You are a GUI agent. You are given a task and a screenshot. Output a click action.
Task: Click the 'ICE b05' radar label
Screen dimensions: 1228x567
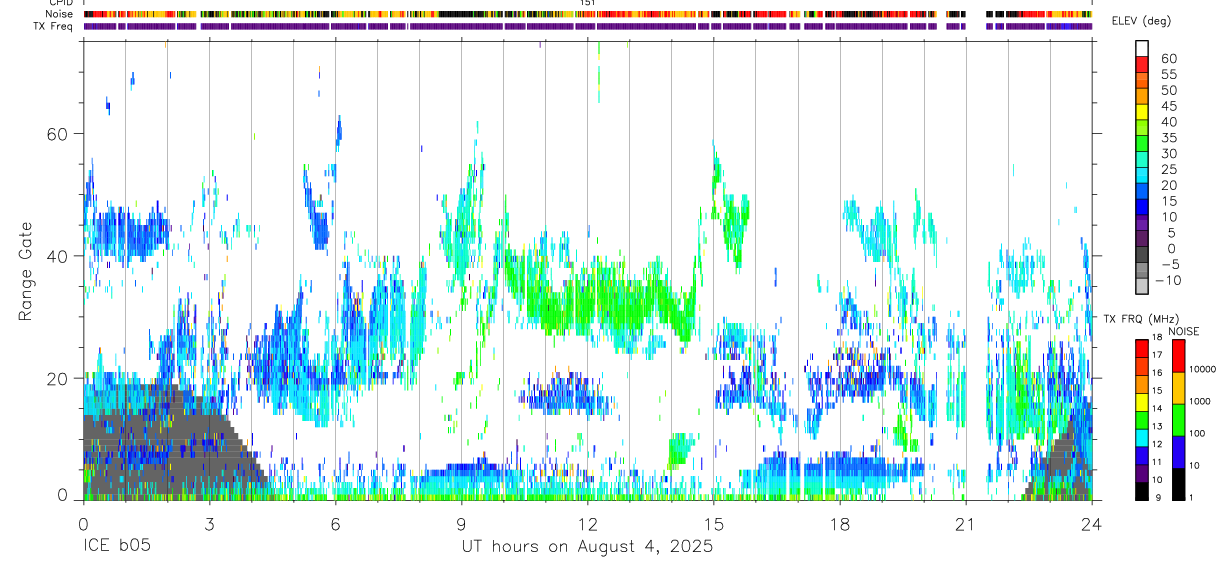click(115, 546)
